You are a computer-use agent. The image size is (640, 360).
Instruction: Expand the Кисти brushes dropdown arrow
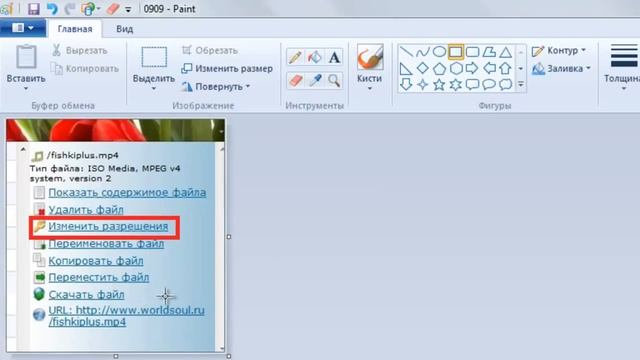tap(370, 88)
